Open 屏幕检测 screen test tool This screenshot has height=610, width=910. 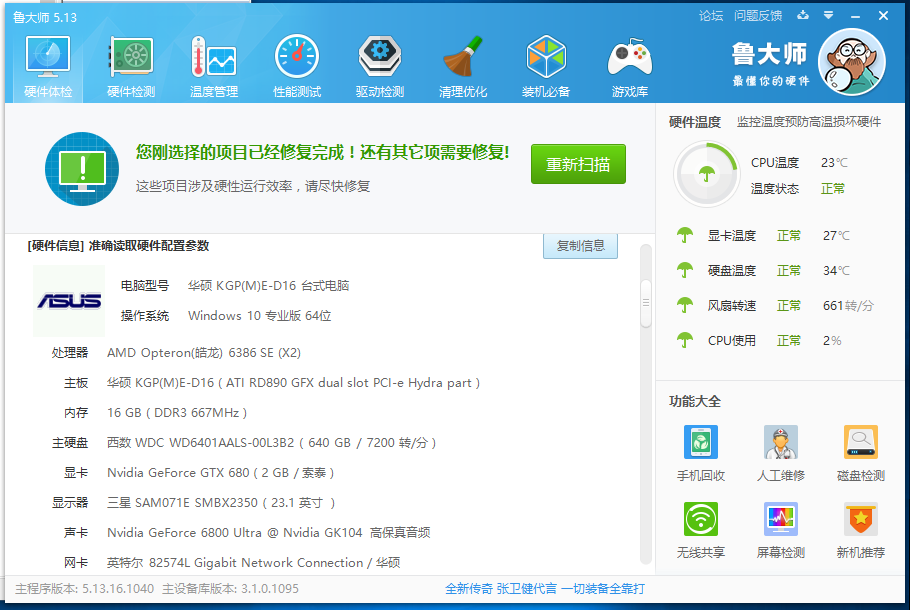(781, 530)
